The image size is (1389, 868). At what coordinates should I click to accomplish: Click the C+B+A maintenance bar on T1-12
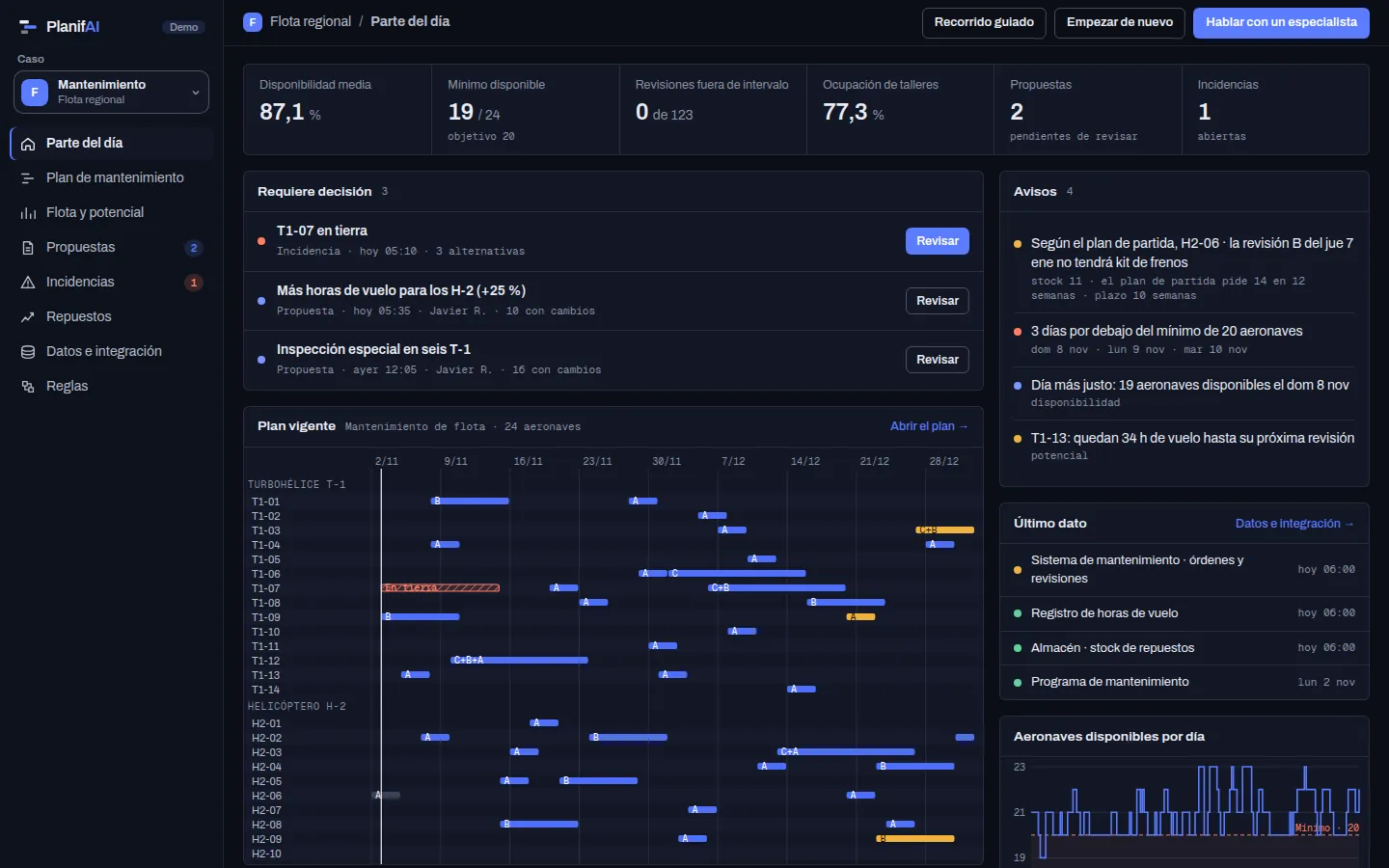519,661
